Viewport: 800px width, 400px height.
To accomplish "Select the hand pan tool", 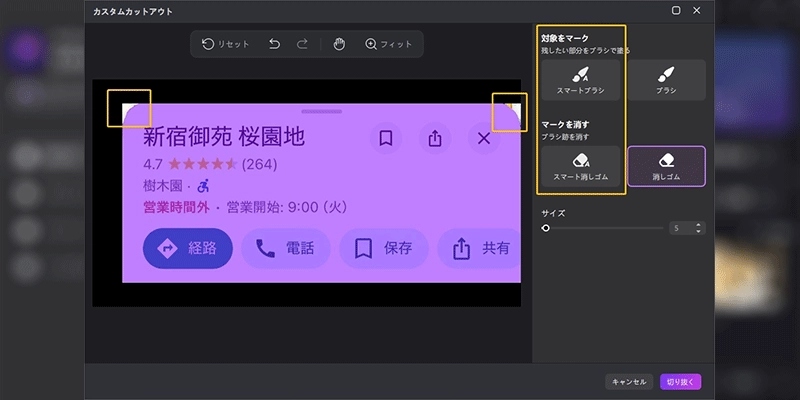I will (339, 44).
